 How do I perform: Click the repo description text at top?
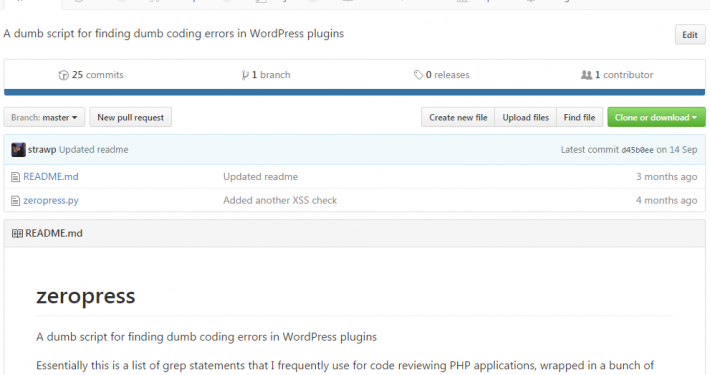(173, 34)
